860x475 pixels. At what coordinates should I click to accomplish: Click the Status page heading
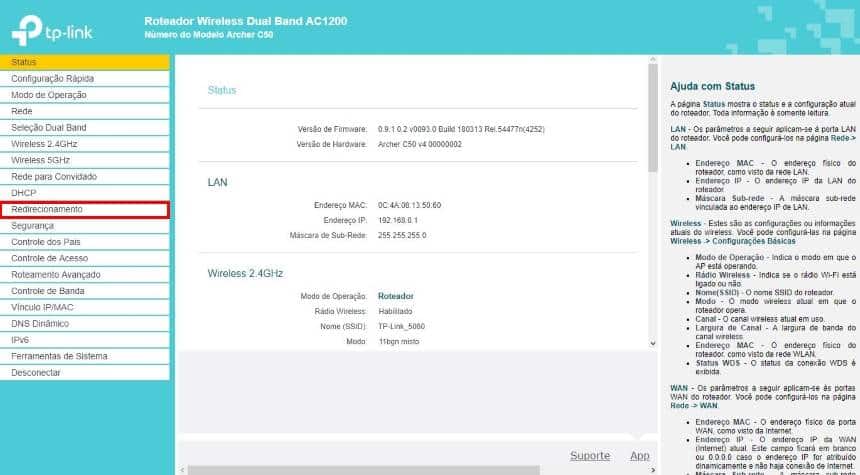[x=222, y=91]
